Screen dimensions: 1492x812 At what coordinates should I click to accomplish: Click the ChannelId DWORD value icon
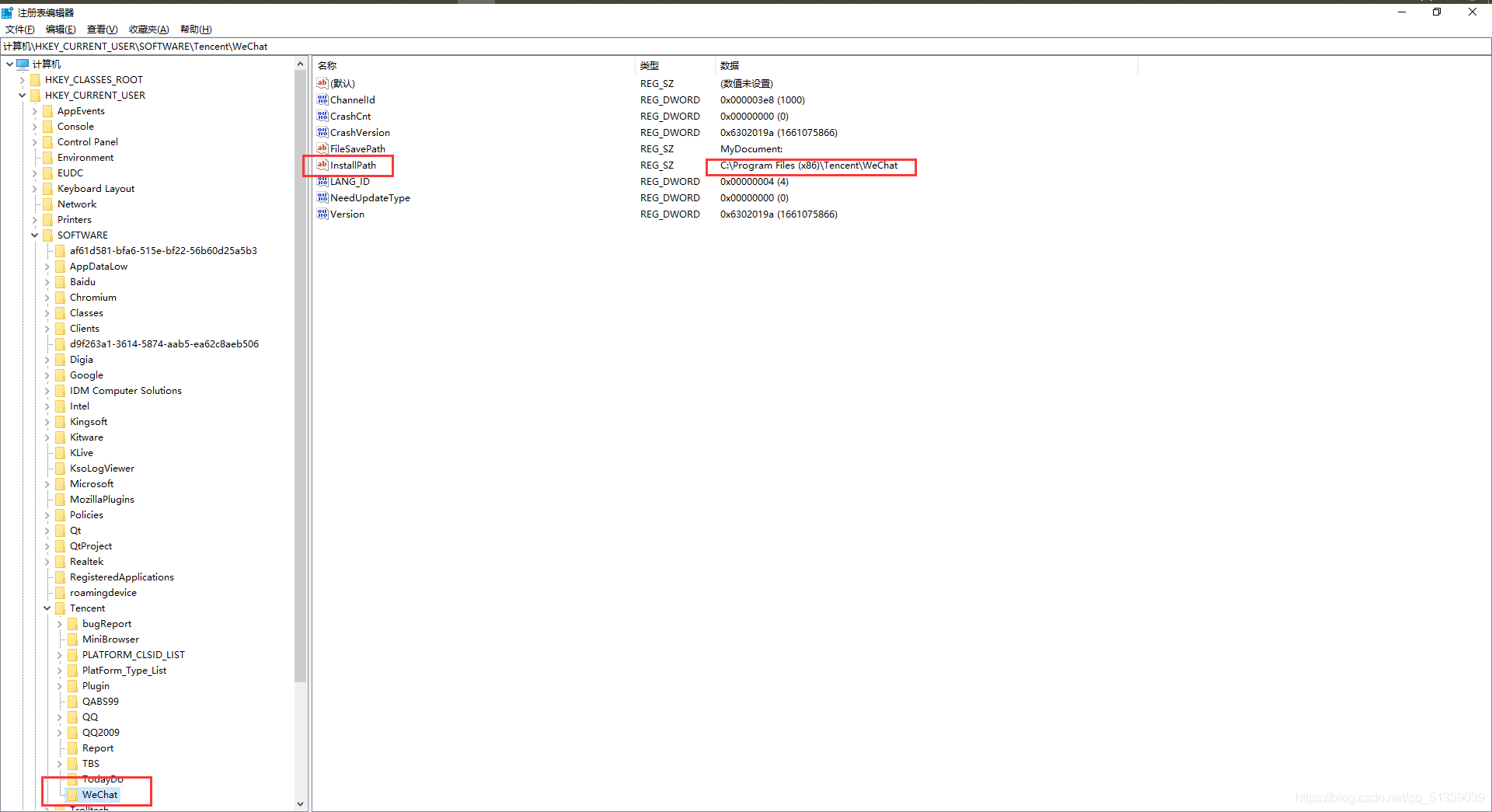point(322,99)
